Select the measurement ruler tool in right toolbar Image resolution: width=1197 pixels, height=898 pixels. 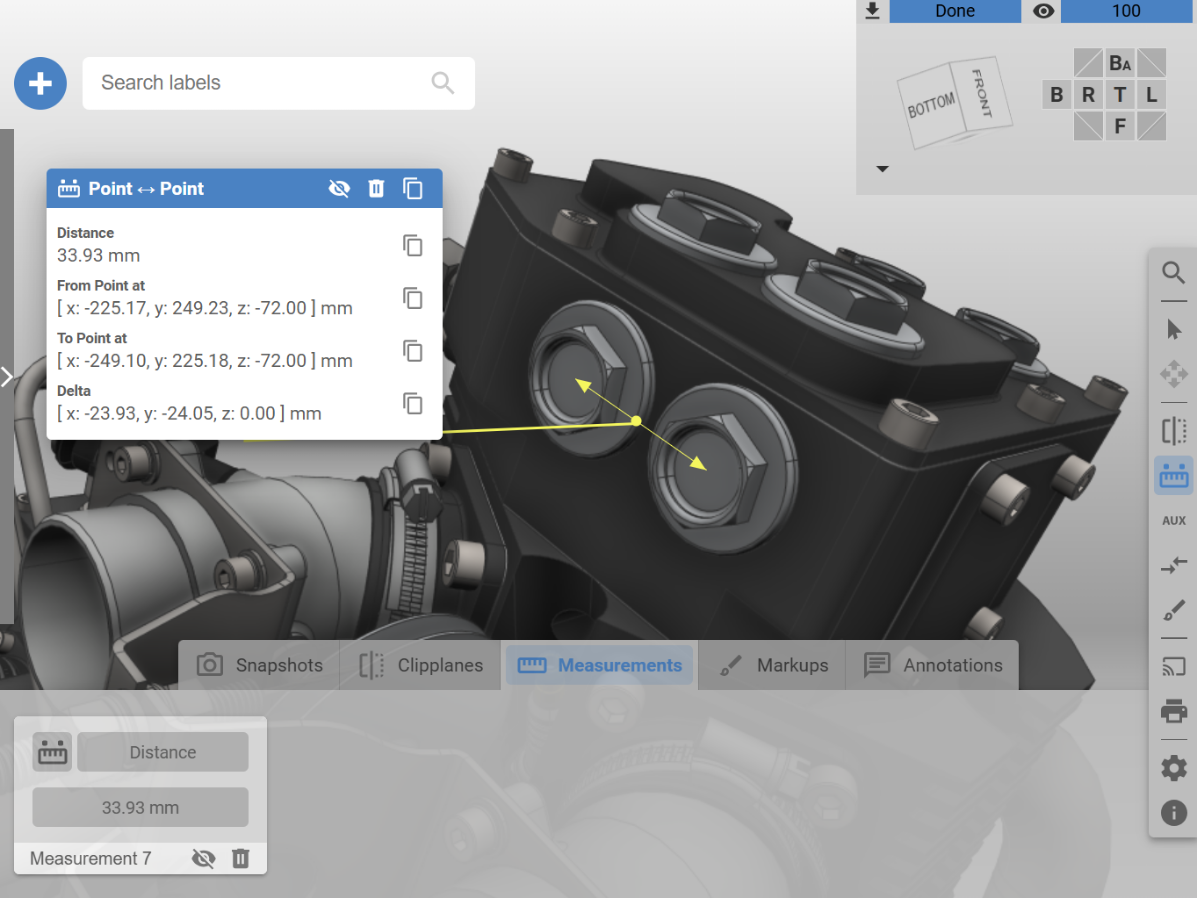click(x=1173, y=476)
